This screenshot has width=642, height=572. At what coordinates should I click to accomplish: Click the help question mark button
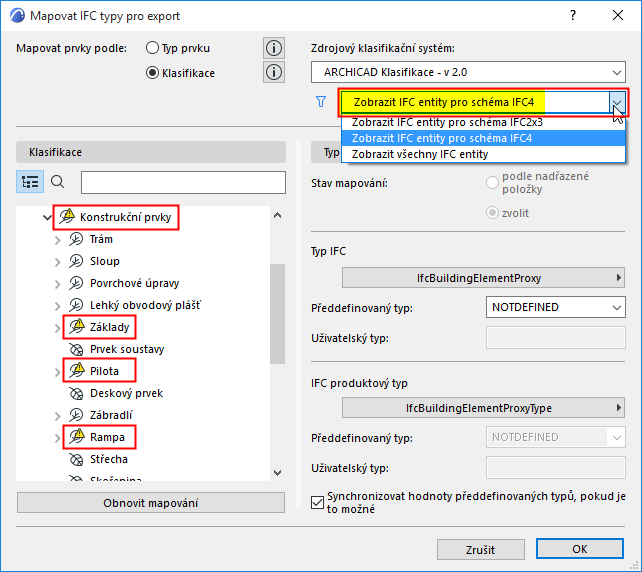573,16
